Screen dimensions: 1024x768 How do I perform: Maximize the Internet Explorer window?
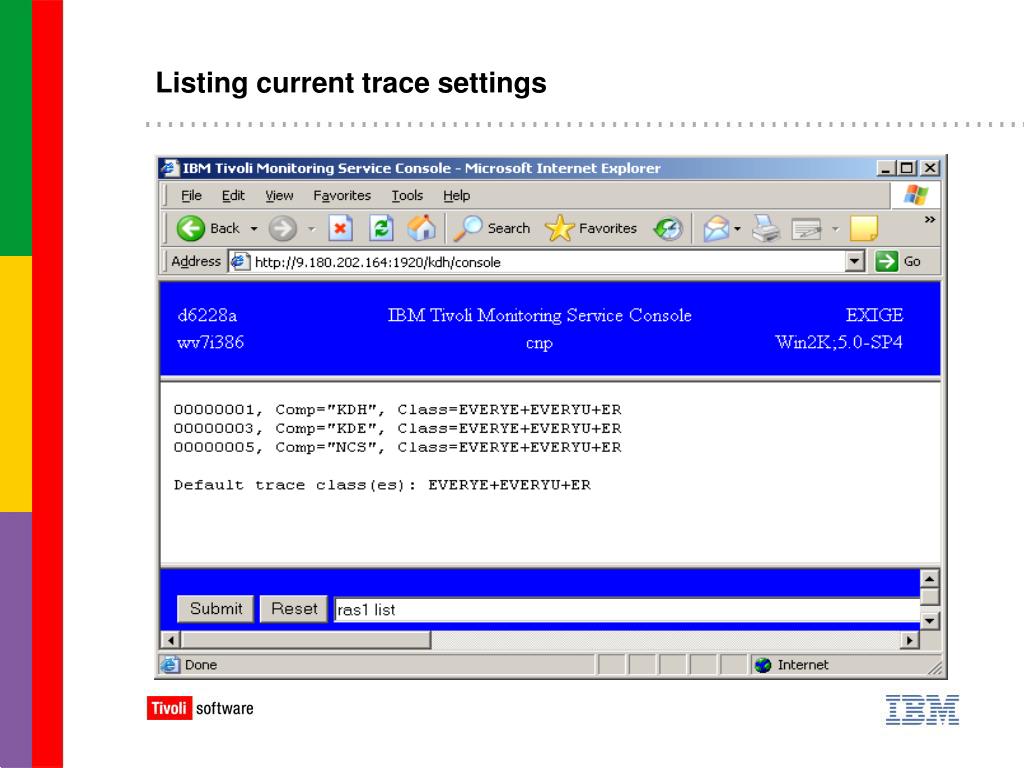906,168
